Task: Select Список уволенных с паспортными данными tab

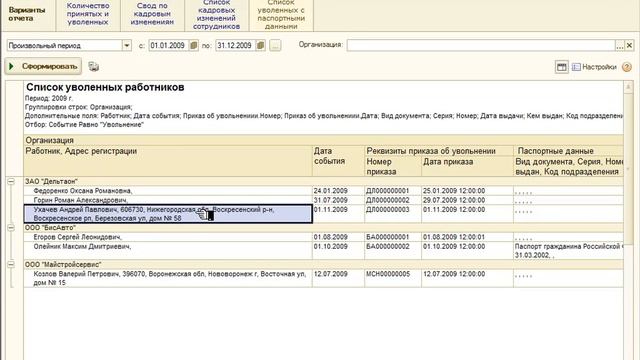Action: coord(281,15)
